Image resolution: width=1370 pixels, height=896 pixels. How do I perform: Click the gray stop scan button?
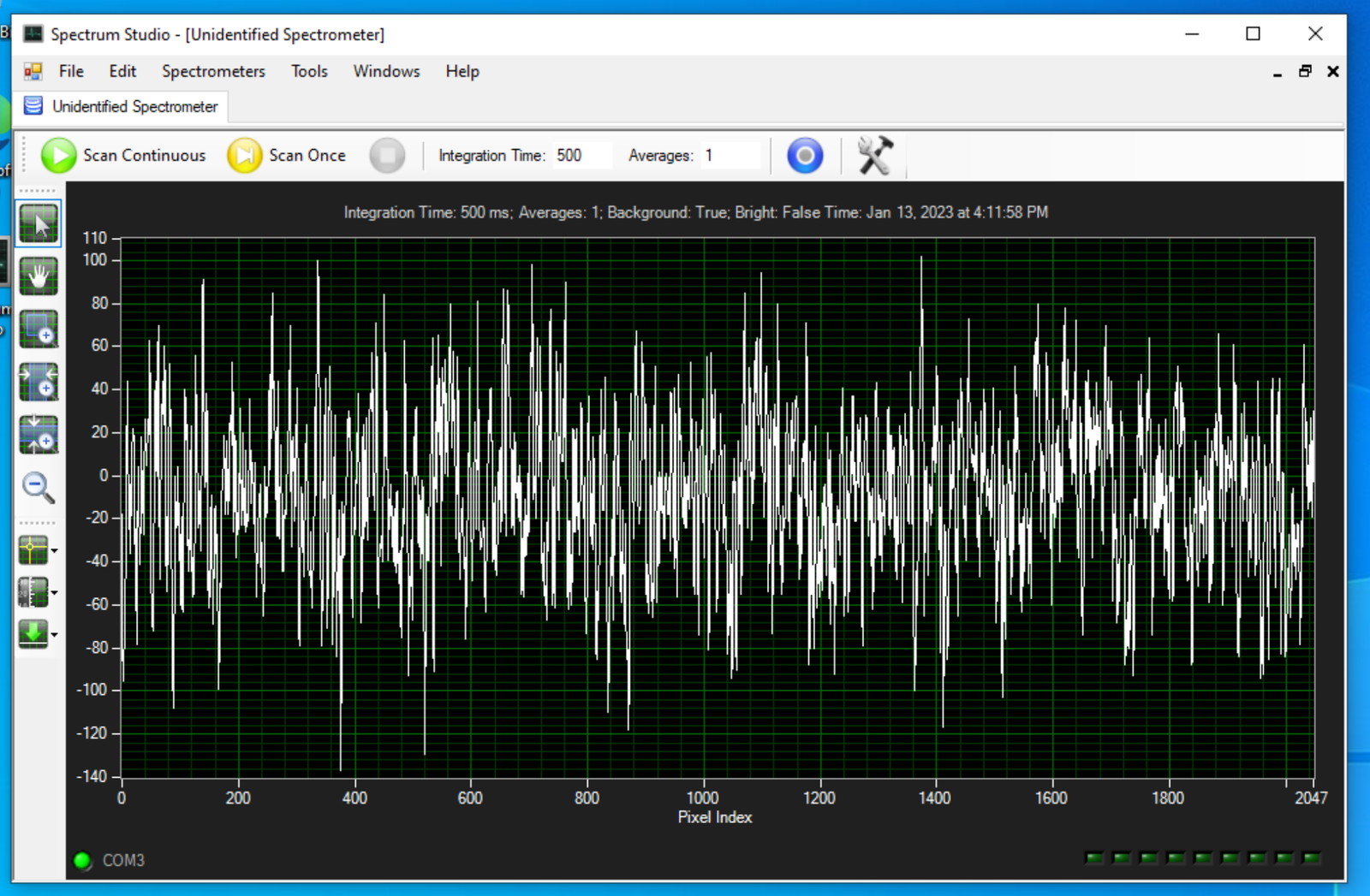click(387, 156)
